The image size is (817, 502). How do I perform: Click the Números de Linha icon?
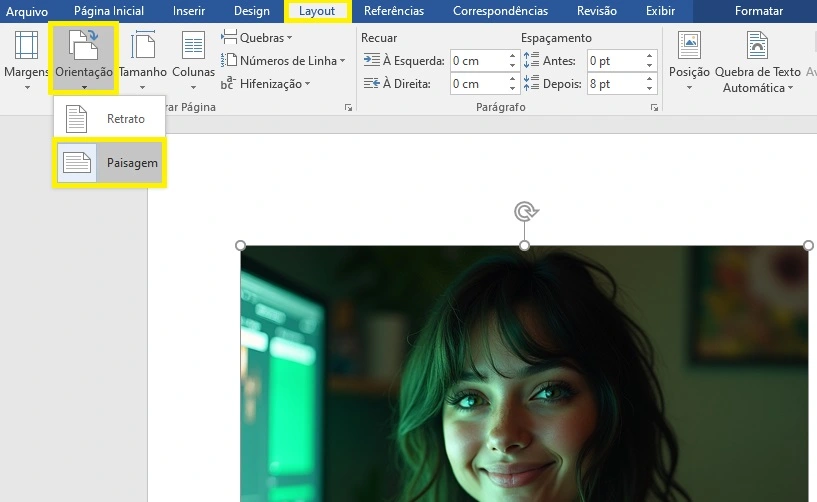coord(229,60)
